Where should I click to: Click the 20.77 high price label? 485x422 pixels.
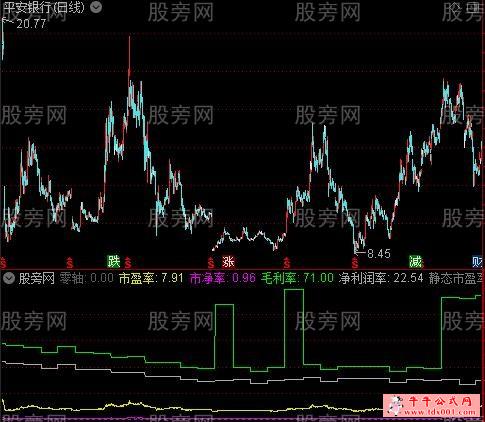pyautogui.click(x=31, y=24)
